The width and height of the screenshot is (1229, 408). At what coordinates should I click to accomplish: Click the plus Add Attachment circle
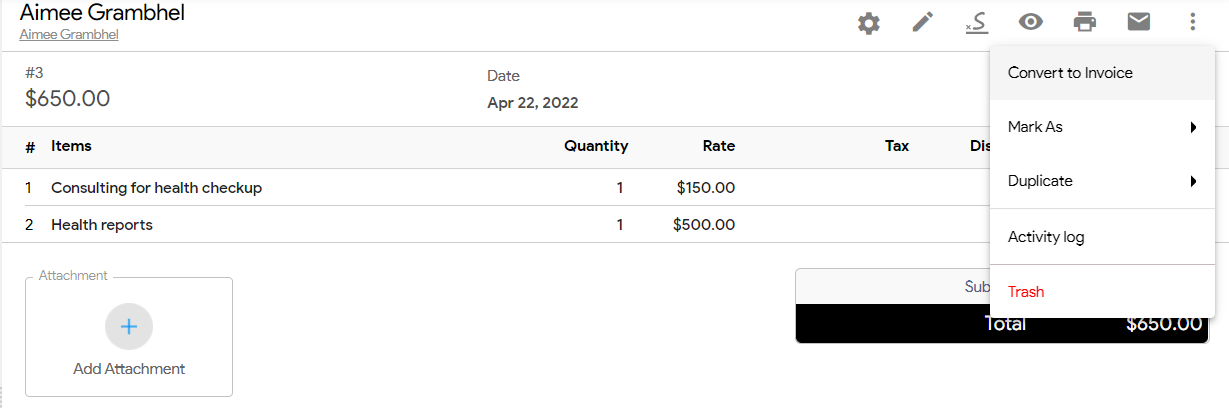(x=129, y=326)
